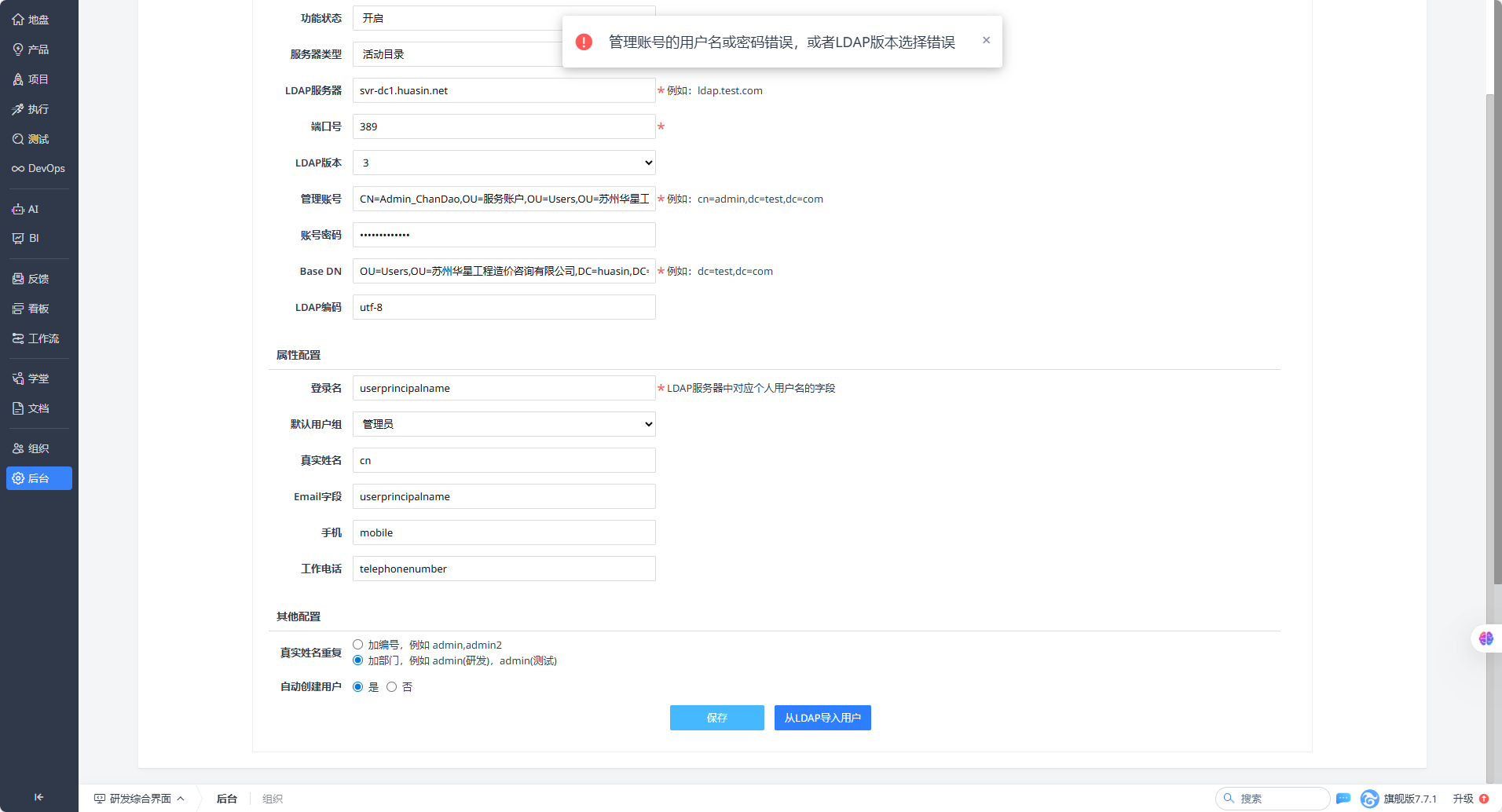The image size is (1502, 812).
Task: Open the DevOps sidebar icon
Action: point(17,169)
